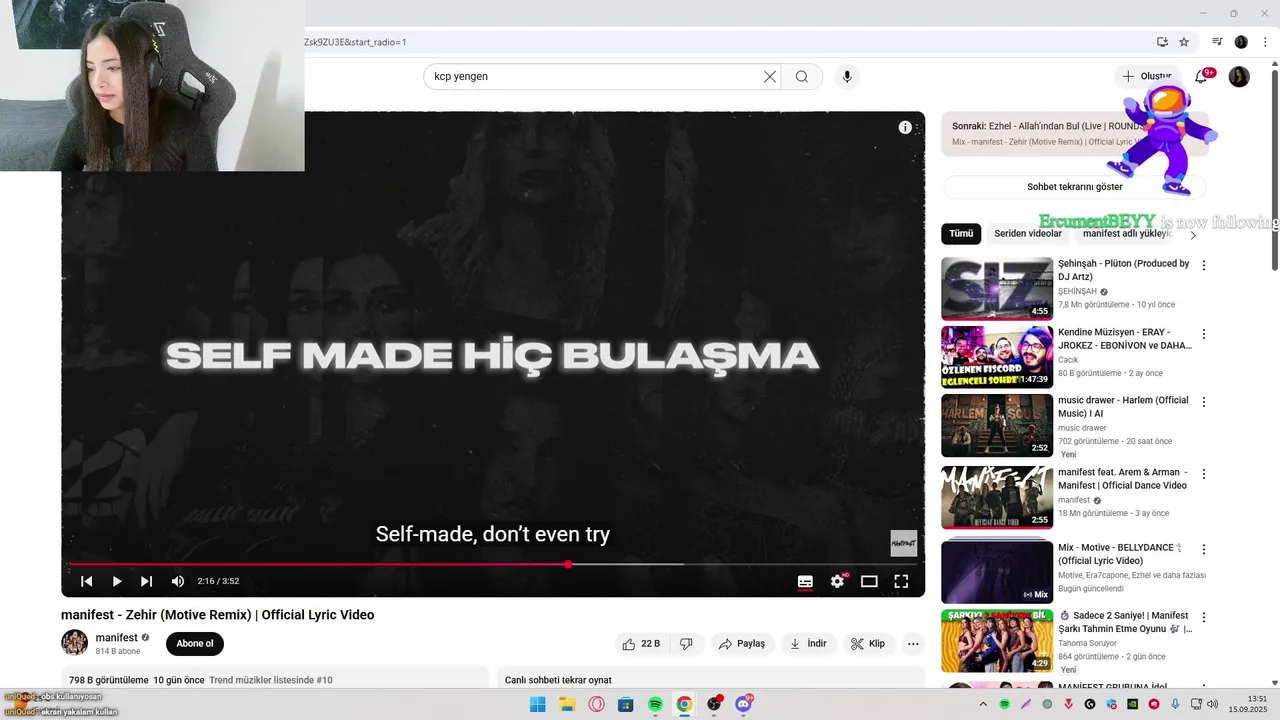Enter fullscreen mode
1280x720 pixels.
click(901, 581)
